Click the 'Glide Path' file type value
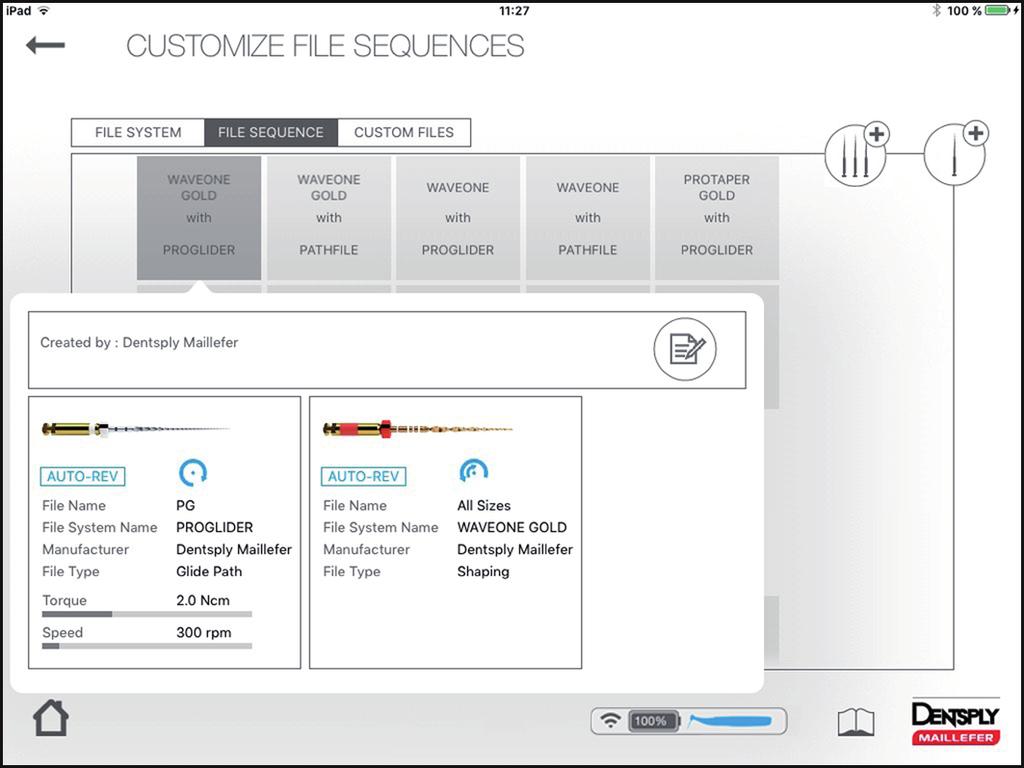This screenshot has height=768, width=1024. click(209, 571)
